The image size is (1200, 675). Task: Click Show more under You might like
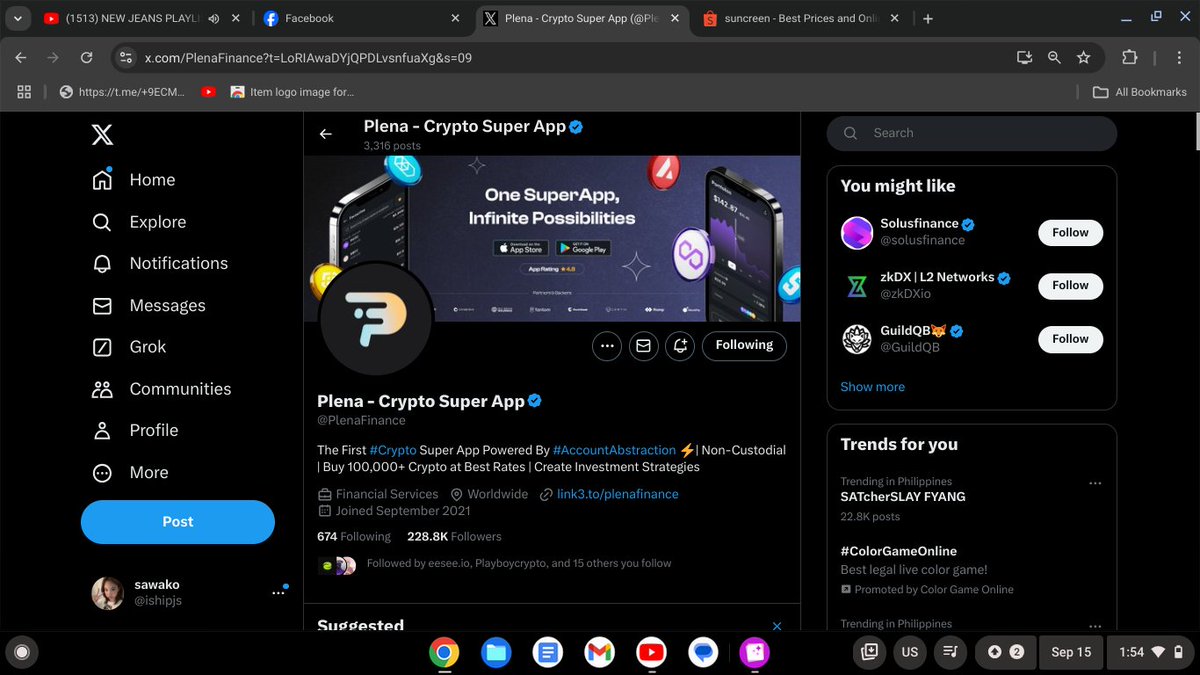872,387
